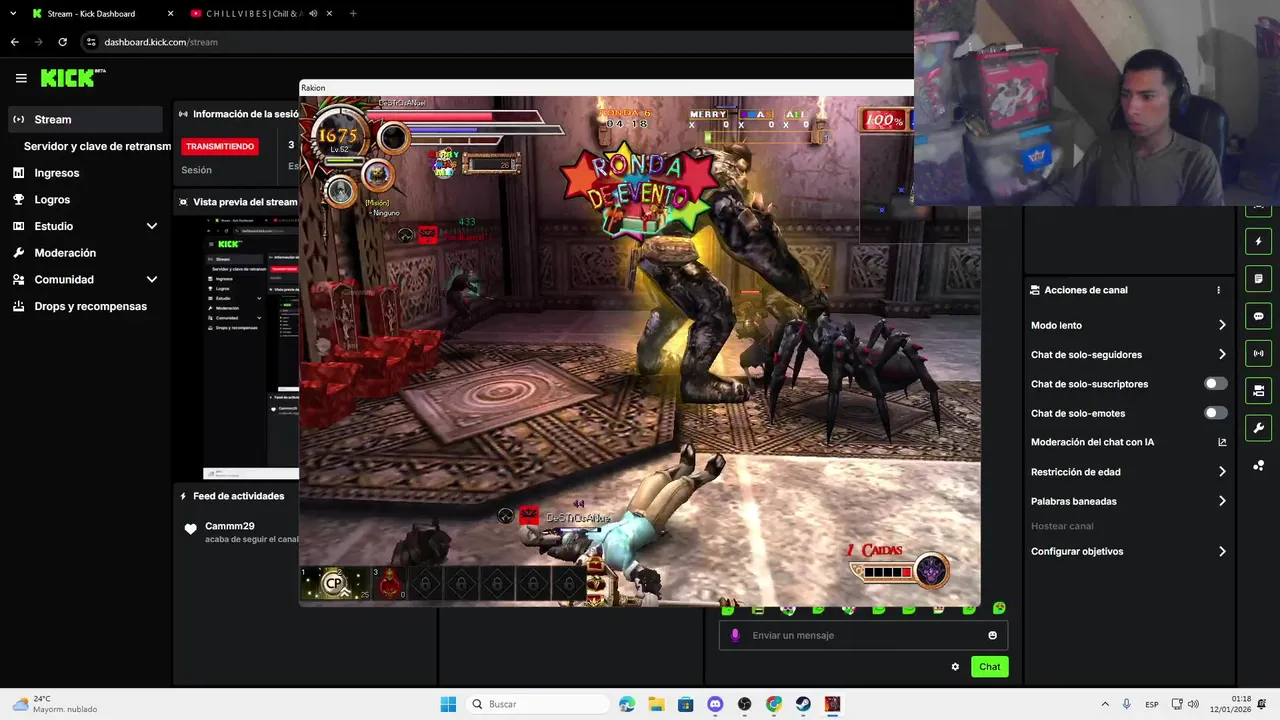Show hidden system tray icons

(x=1105, y=704)
